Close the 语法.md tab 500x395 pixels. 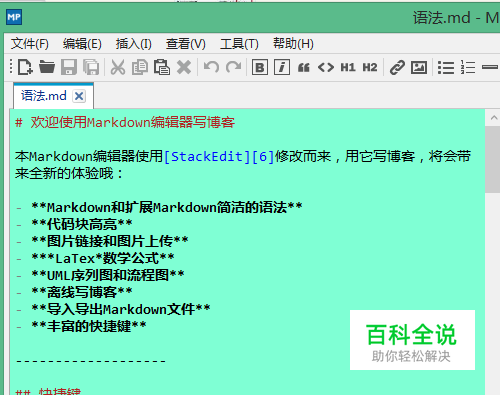[x=79, y=96]
